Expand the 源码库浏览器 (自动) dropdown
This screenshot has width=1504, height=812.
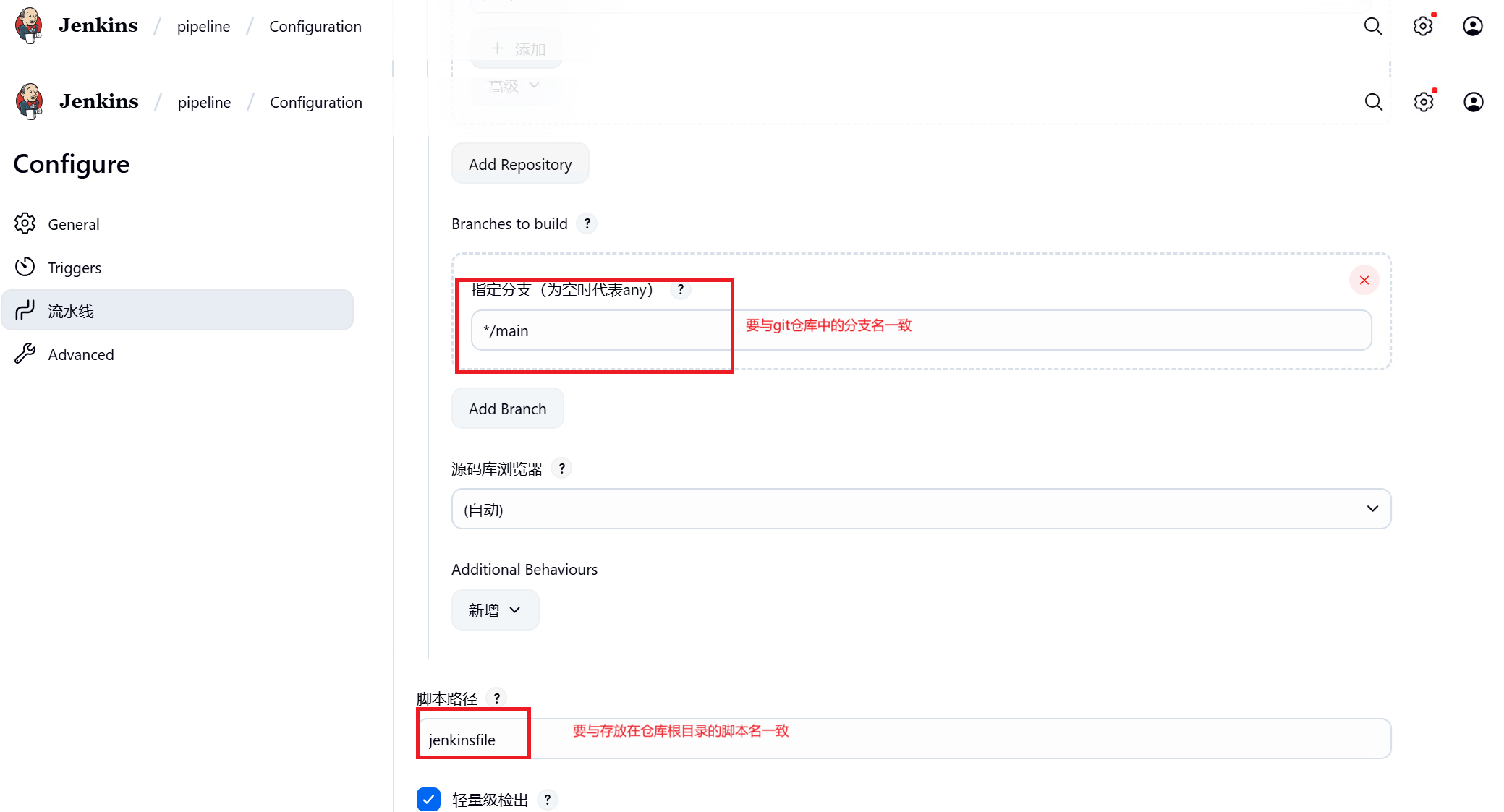pos(920,509)
